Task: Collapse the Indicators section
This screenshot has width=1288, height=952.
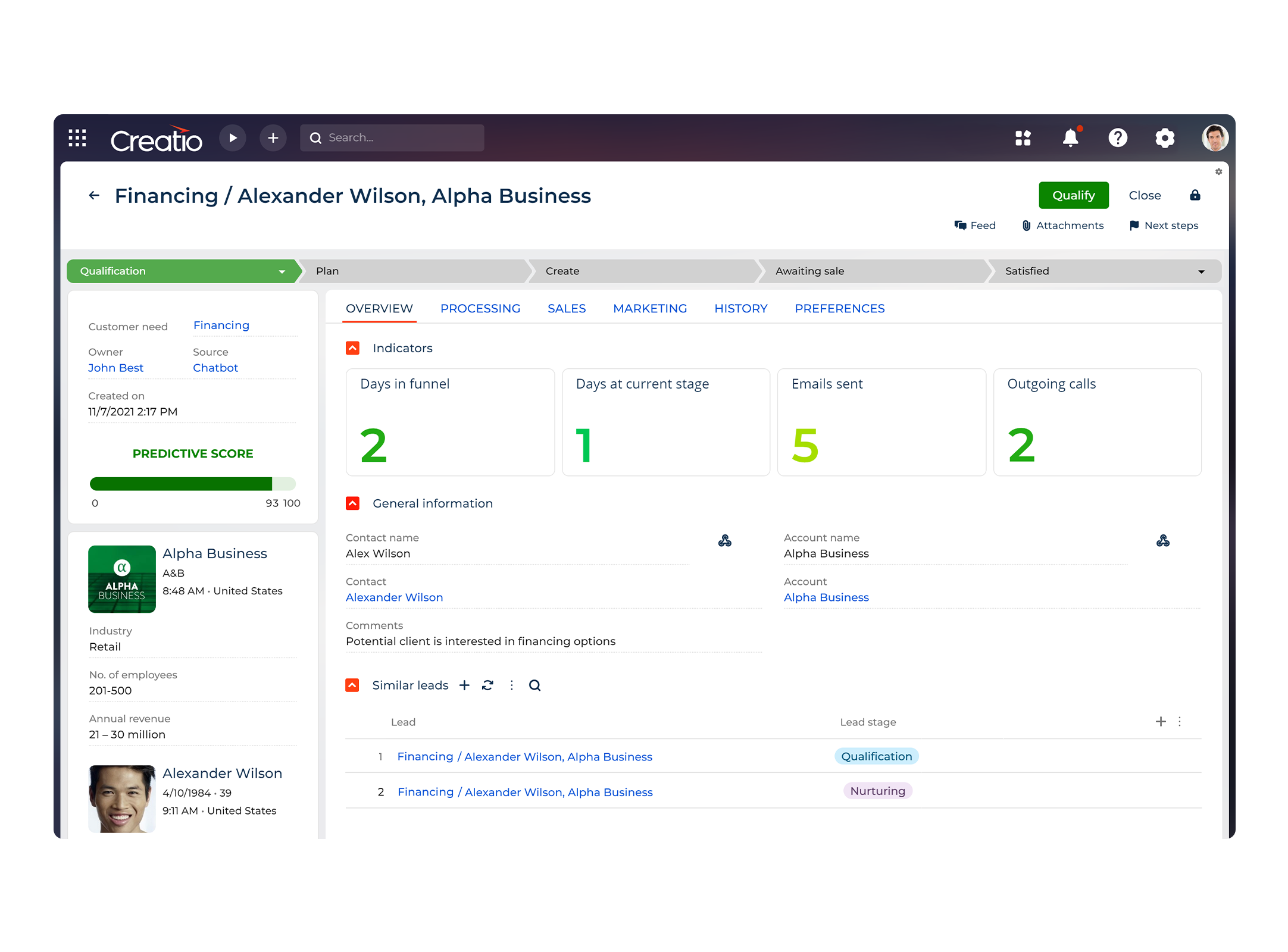Action: point(352,347)
